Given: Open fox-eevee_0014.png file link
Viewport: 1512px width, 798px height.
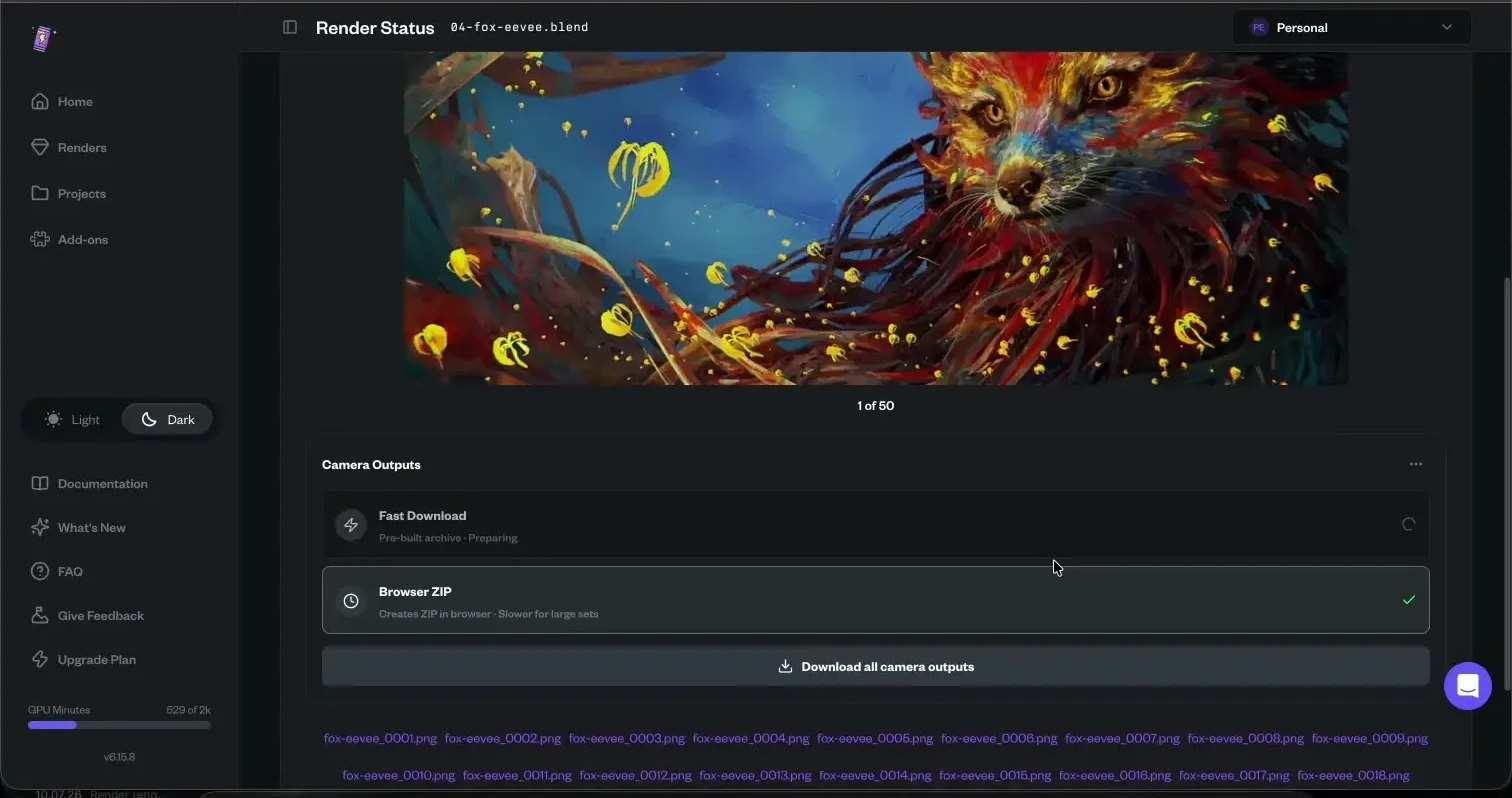Looking at the screenshot, I should (x=875, y=775).
